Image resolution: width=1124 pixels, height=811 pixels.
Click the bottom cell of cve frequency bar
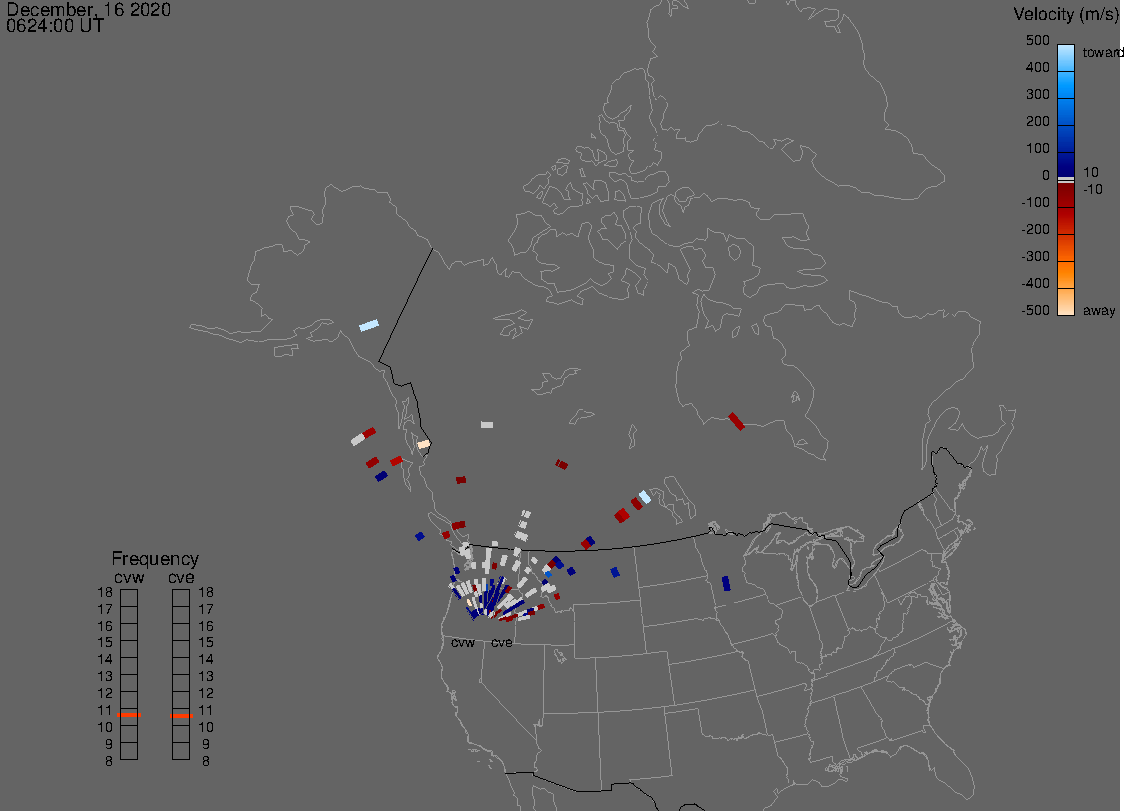pos(181,751)
